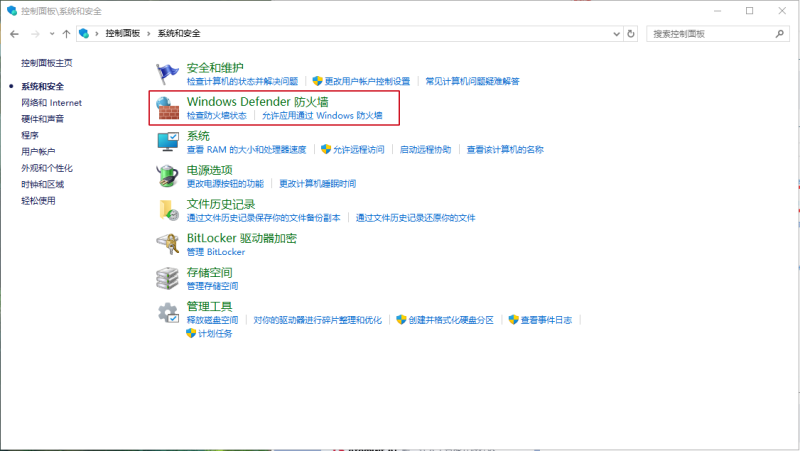Open recent locations dropdown arrow
This screenshot has width=800, height=451.
tap(52, 34)
